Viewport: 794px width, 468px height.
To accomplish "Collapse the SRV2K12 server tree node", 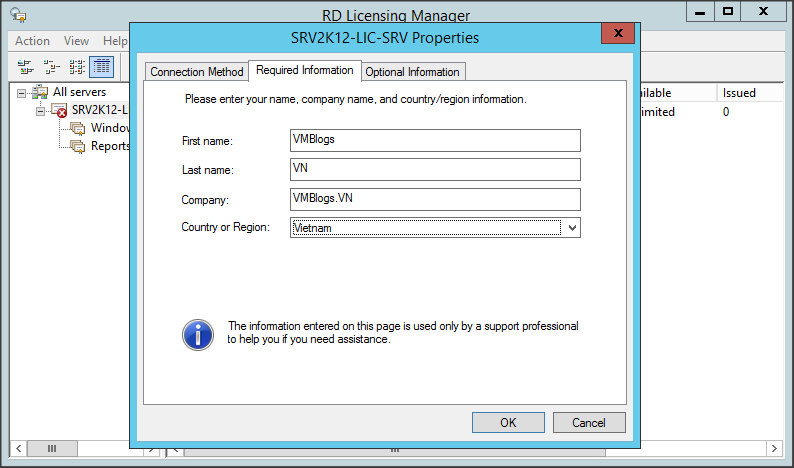I will tap(40, 110).
